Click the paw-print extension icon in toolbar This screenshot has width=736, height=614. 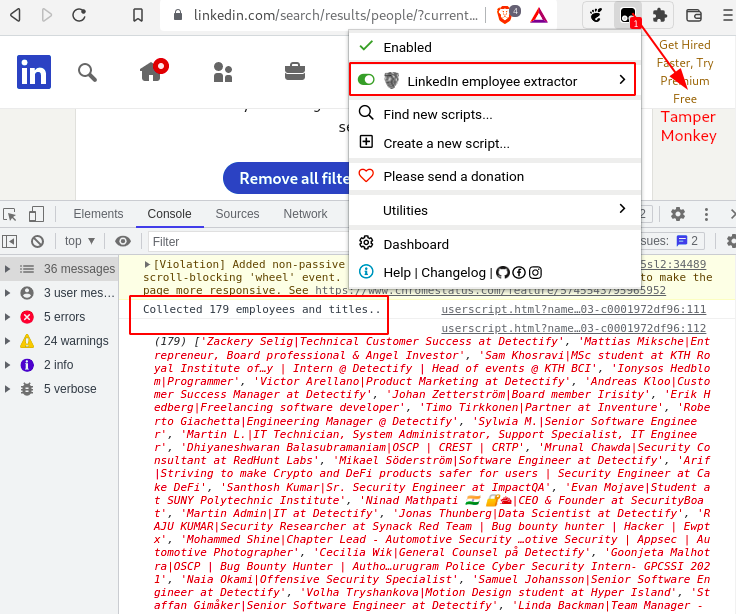[596, 15]
